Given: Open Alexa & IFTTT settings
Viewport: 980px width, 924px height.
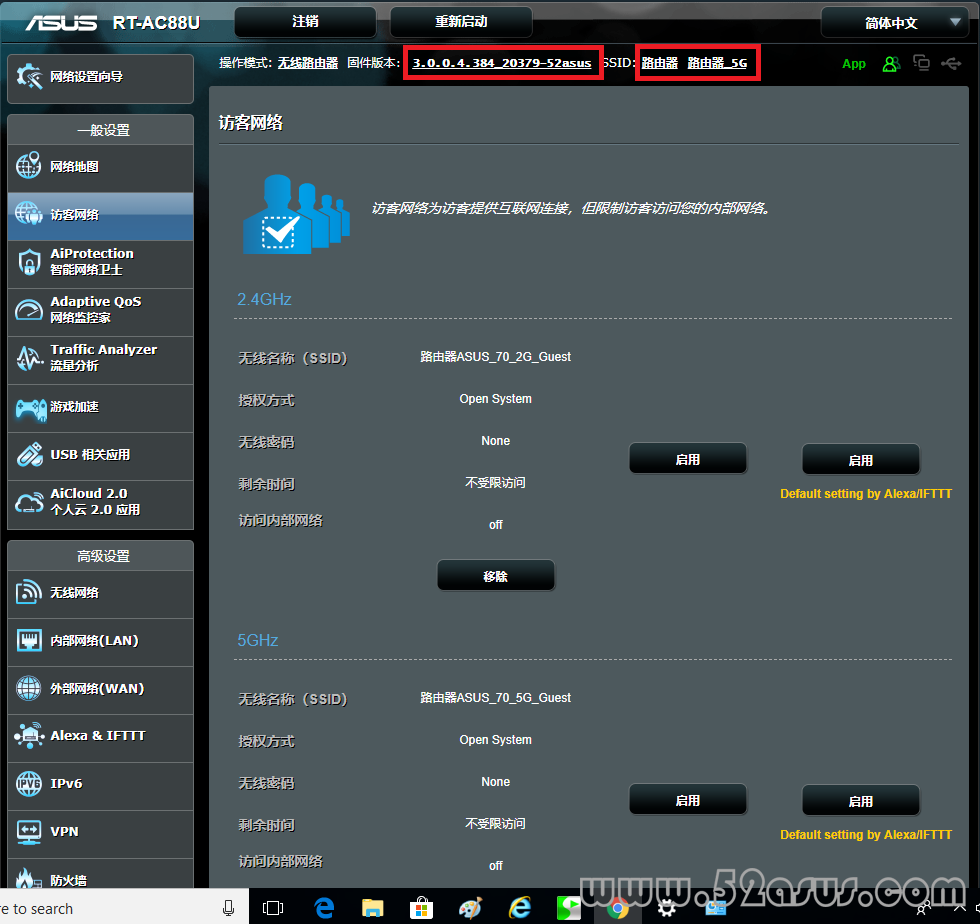Looking at the screenshot, I should click(101, 736).
